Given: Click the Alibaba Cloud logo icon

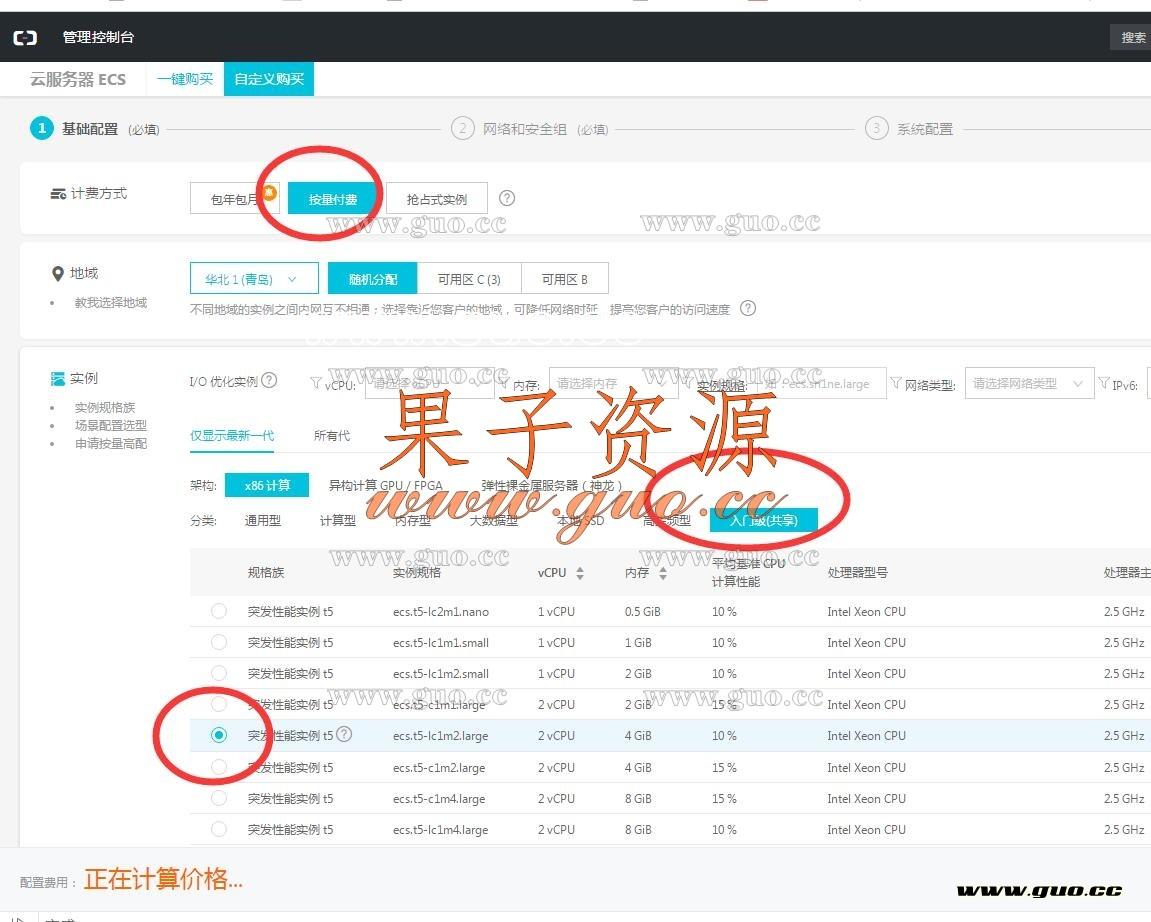Looking at the screenshot, I should point(25,38).
